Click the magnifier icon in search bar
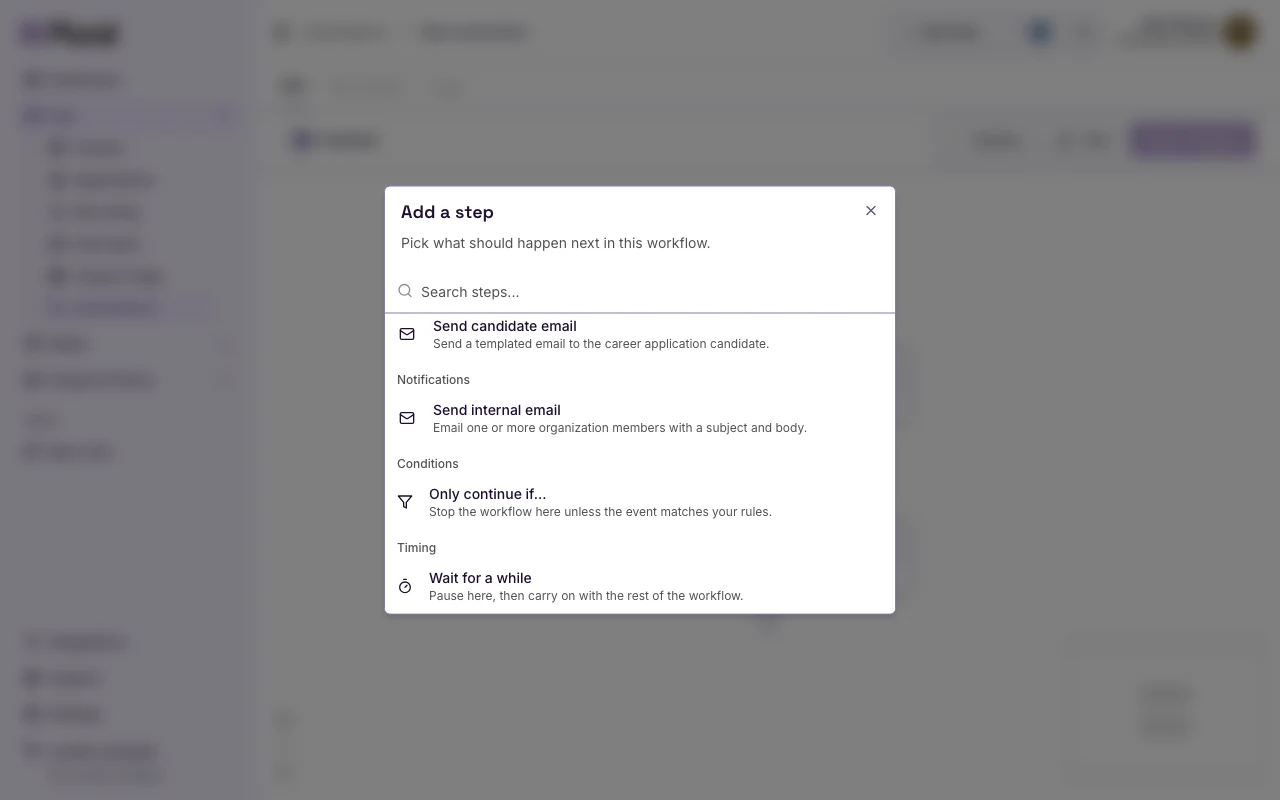 tap(405, 291)
